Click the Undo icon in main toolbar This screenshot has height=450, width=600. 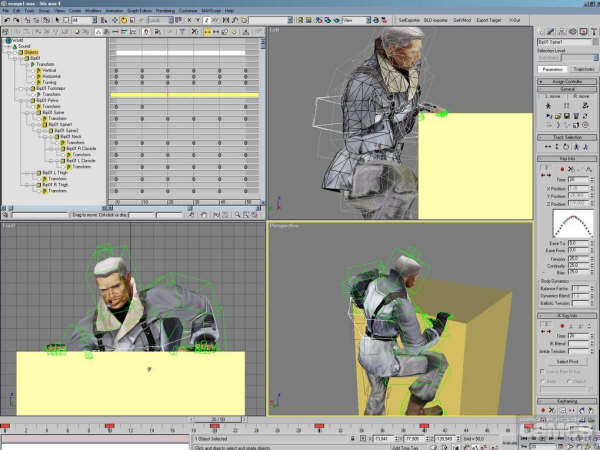point(7,20)
